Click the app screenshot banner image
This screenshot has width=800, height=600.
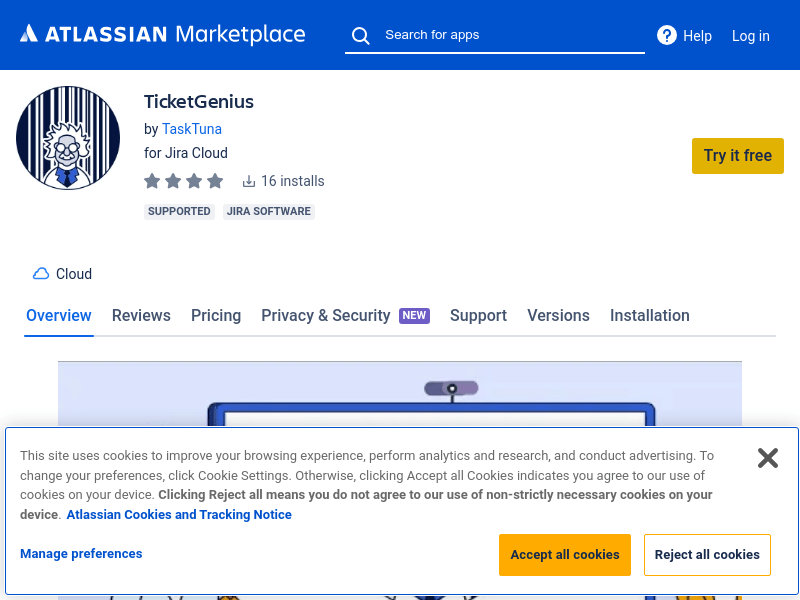(400, 393)
